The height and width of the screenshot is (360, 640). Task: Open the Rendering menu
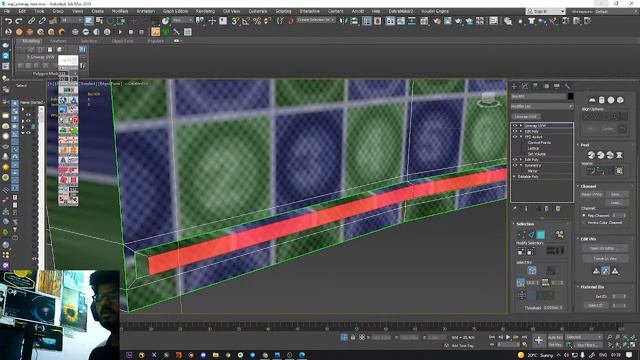point(205,11)
